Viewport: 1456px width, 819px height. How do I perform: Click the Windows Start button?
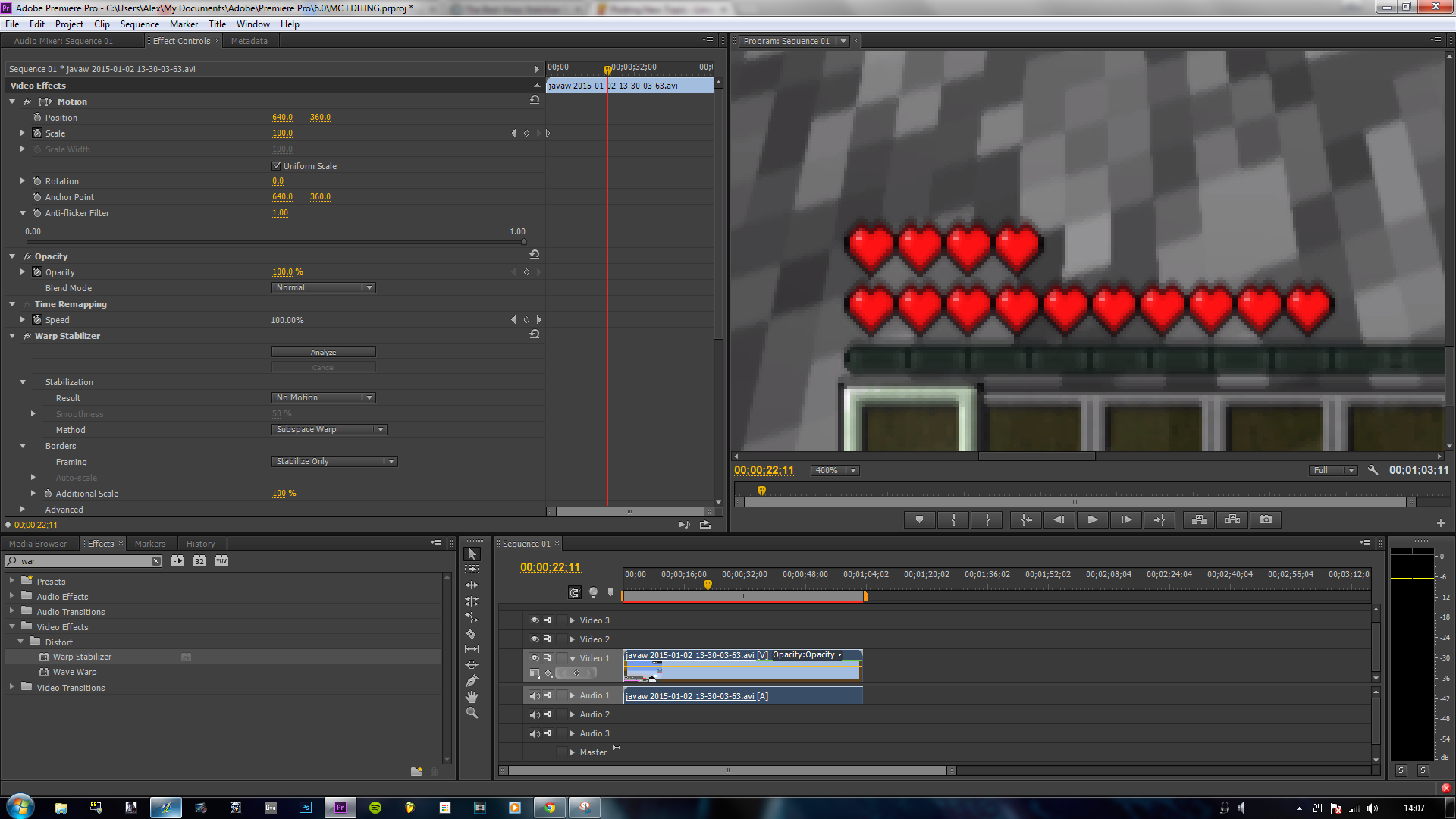pos(20,806)
